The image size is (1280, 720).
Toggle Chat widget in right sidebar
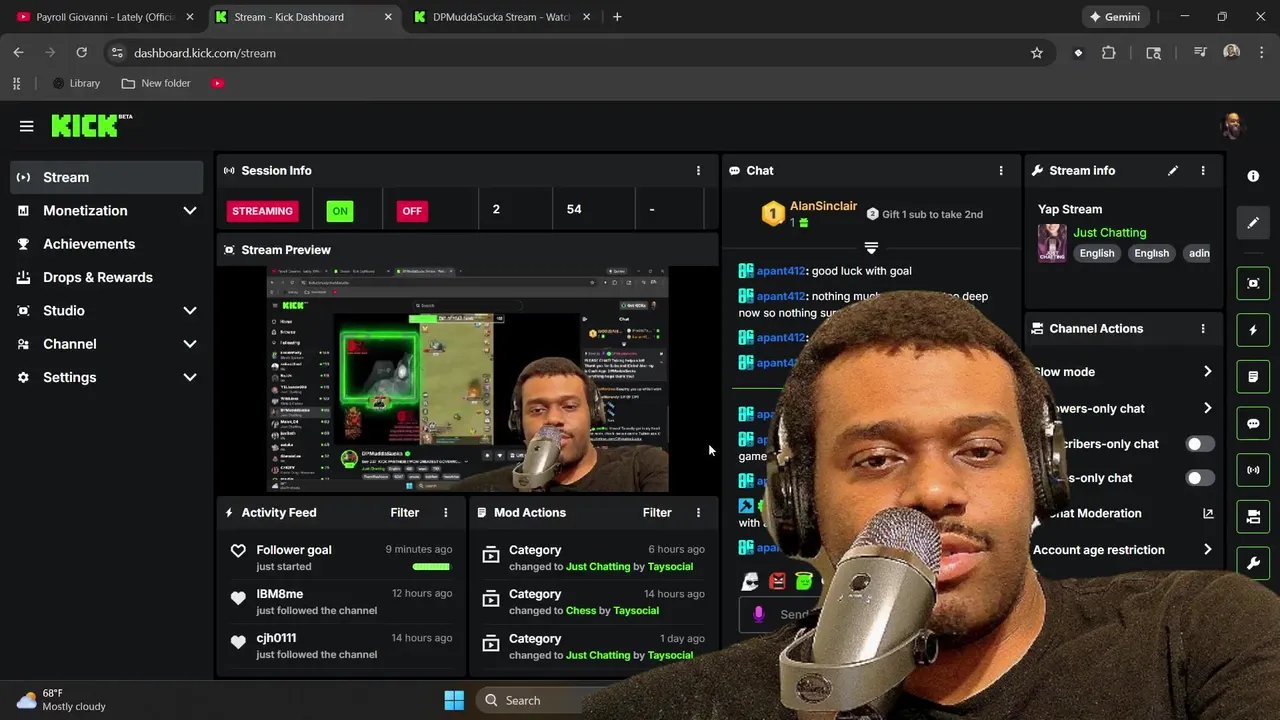(1253, 423)
